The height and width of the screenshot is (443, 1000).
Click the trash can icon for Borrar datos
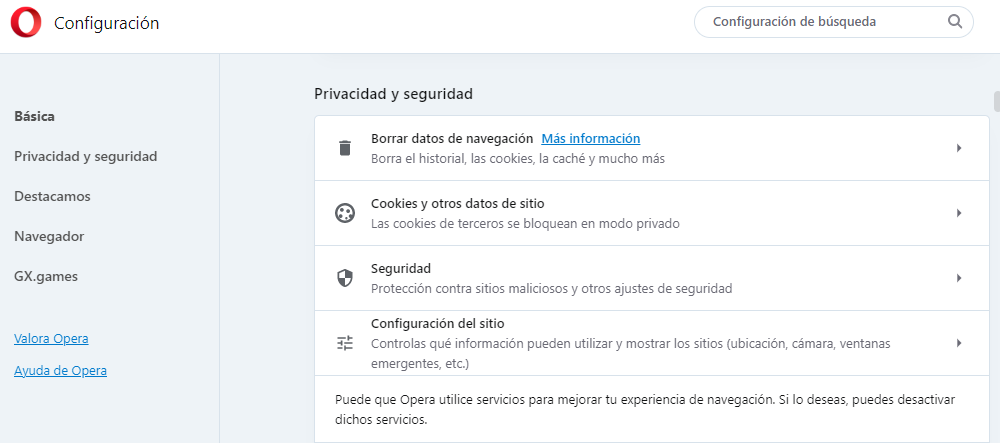point(344,148)
